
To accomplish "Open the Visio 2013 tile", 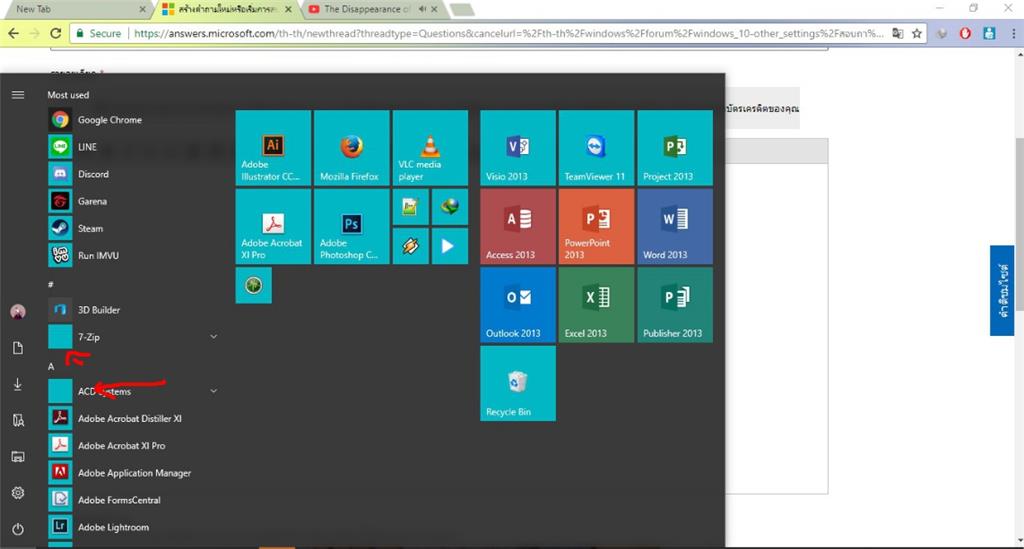I will point(518,148).
